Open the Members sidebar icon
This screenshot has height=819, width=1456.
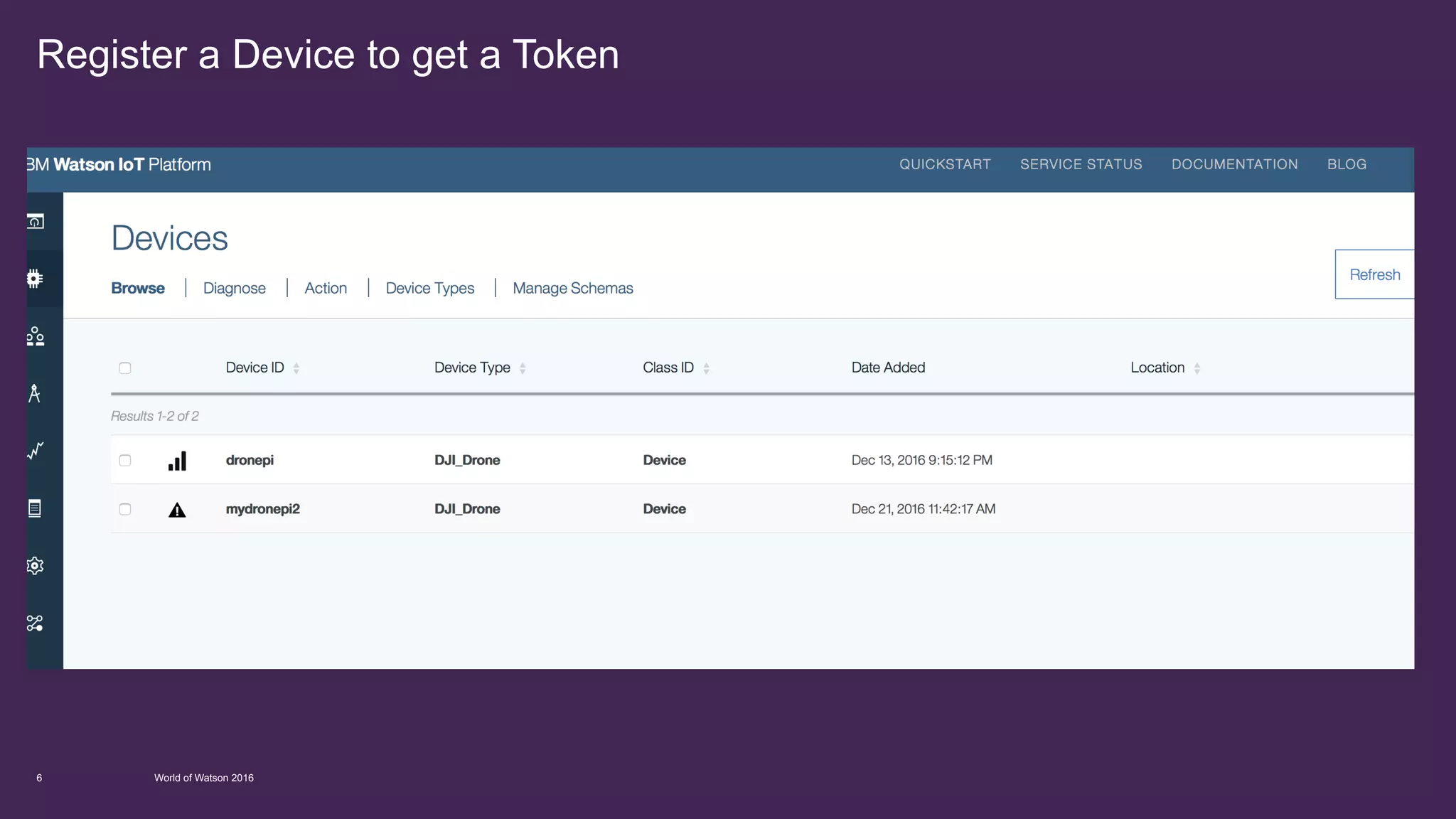click(36, 336)
